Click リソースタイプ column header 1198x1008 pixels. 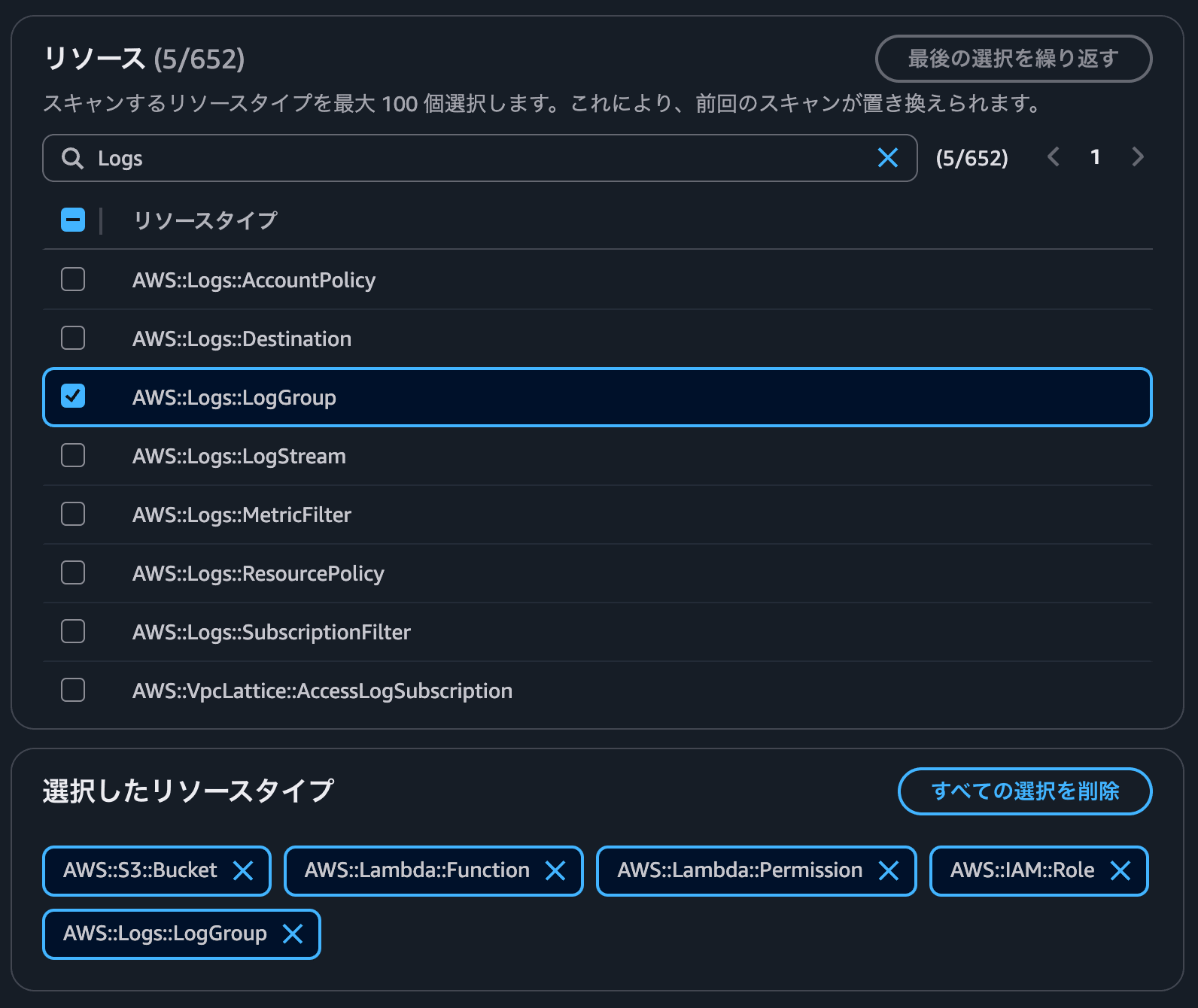[x=205, y=220]
